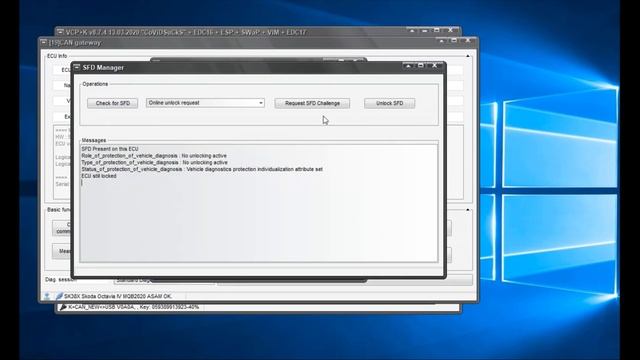Image resolution: width=640 pixels, height=360 pixels.
Task: Collapse the Basic functions section arrow
Action: (x=468, y=210)
